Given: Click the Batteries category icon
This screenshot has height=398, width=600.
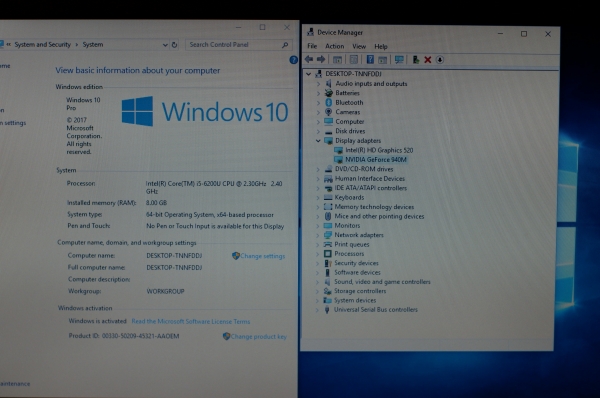Looking at the screenshot, I should pyautogui.click(x=328, y=93).
